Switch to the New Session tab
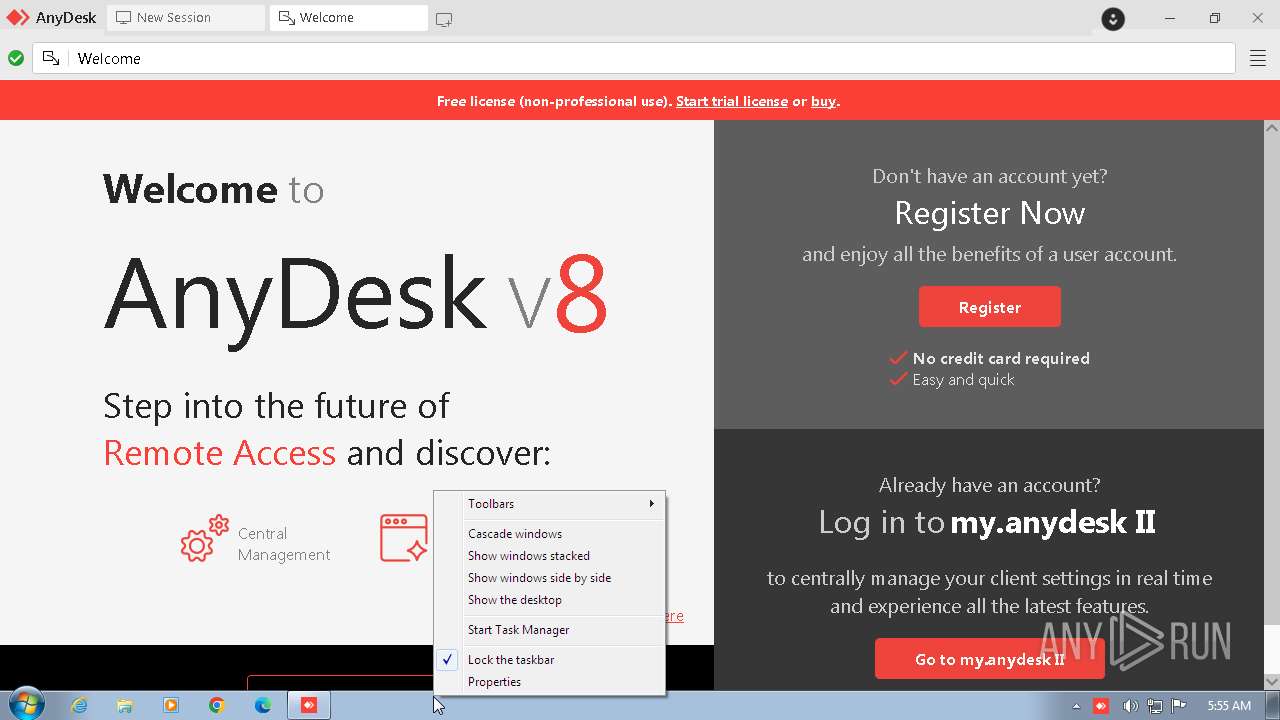1280x720 pixels. point(185,18)
